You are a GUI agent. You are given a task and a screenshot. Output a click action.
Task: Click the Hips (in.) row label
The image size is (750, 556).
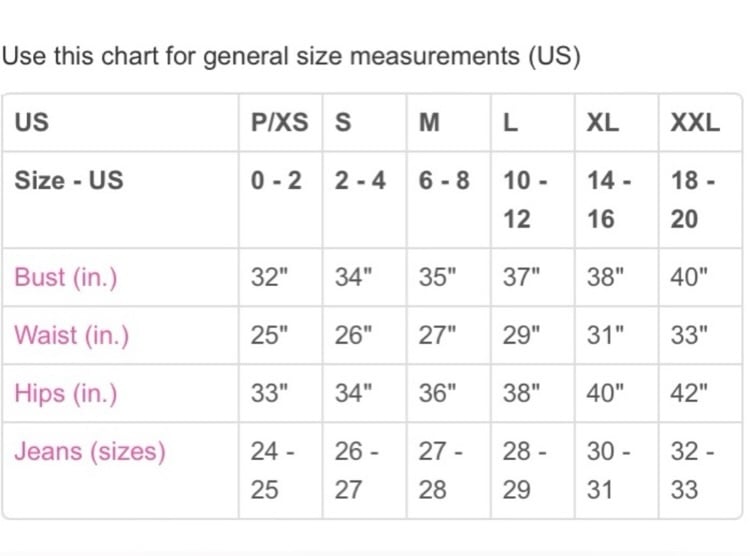(66, 393)
